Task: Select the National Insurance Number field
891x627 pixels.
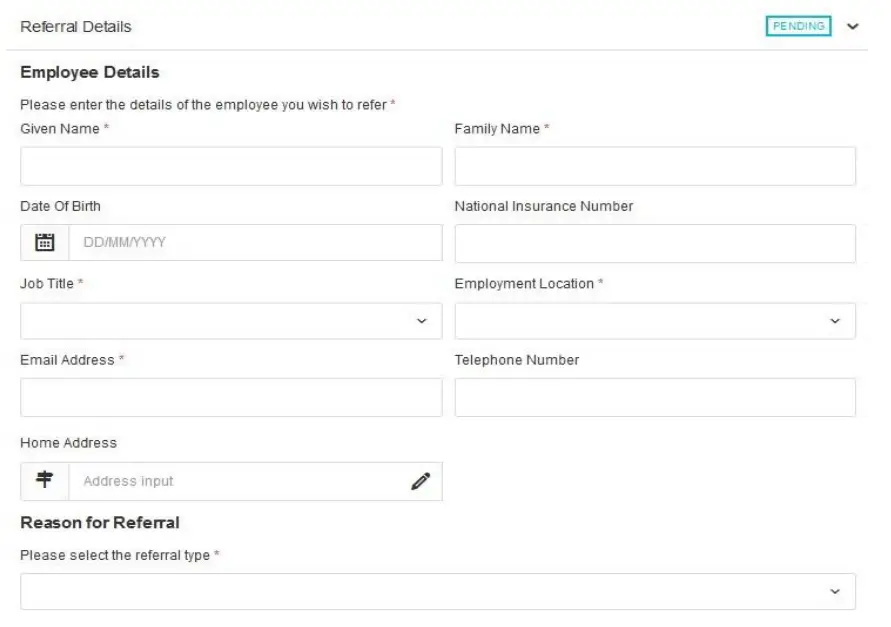Action: 655,242
